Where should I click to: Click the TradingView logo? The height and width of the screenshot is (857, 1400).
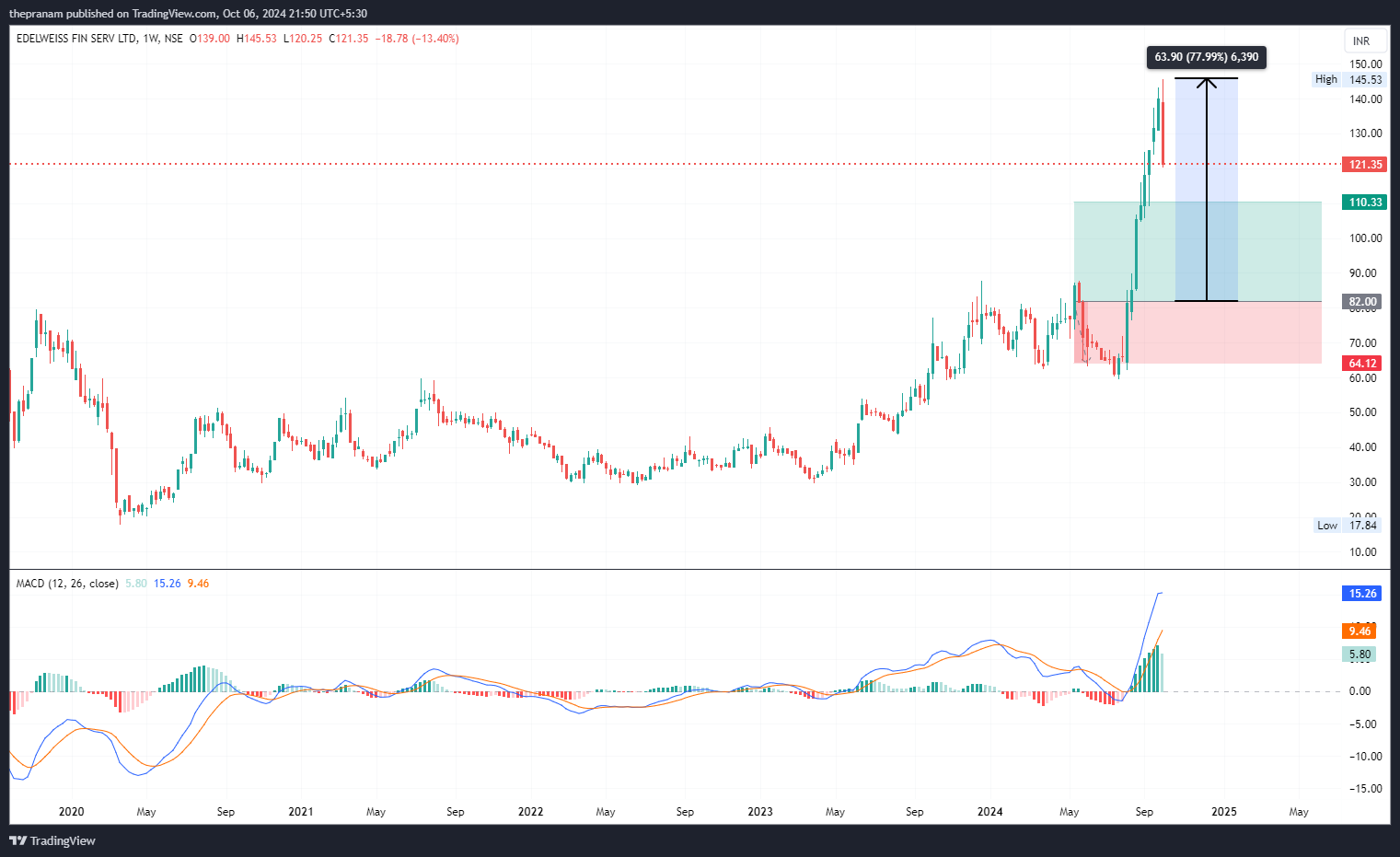pyautogui.click(x=52, y=840)
